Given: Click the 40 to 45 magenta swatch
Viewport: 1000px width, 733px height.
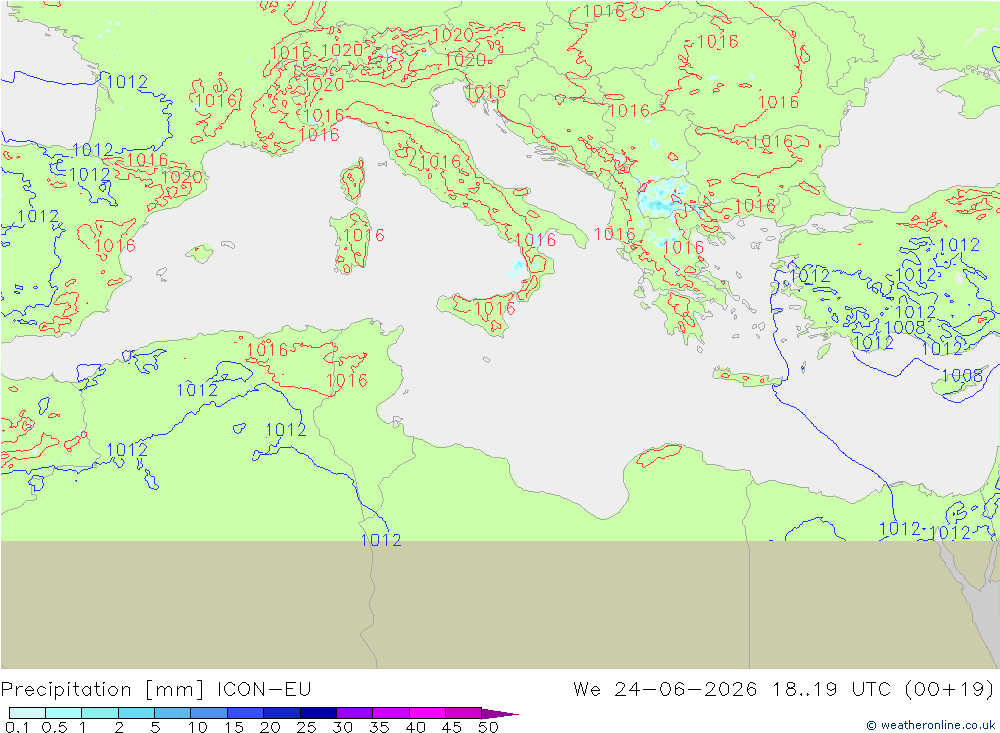Looking at the screenshot, I should (x=427, y=713).
